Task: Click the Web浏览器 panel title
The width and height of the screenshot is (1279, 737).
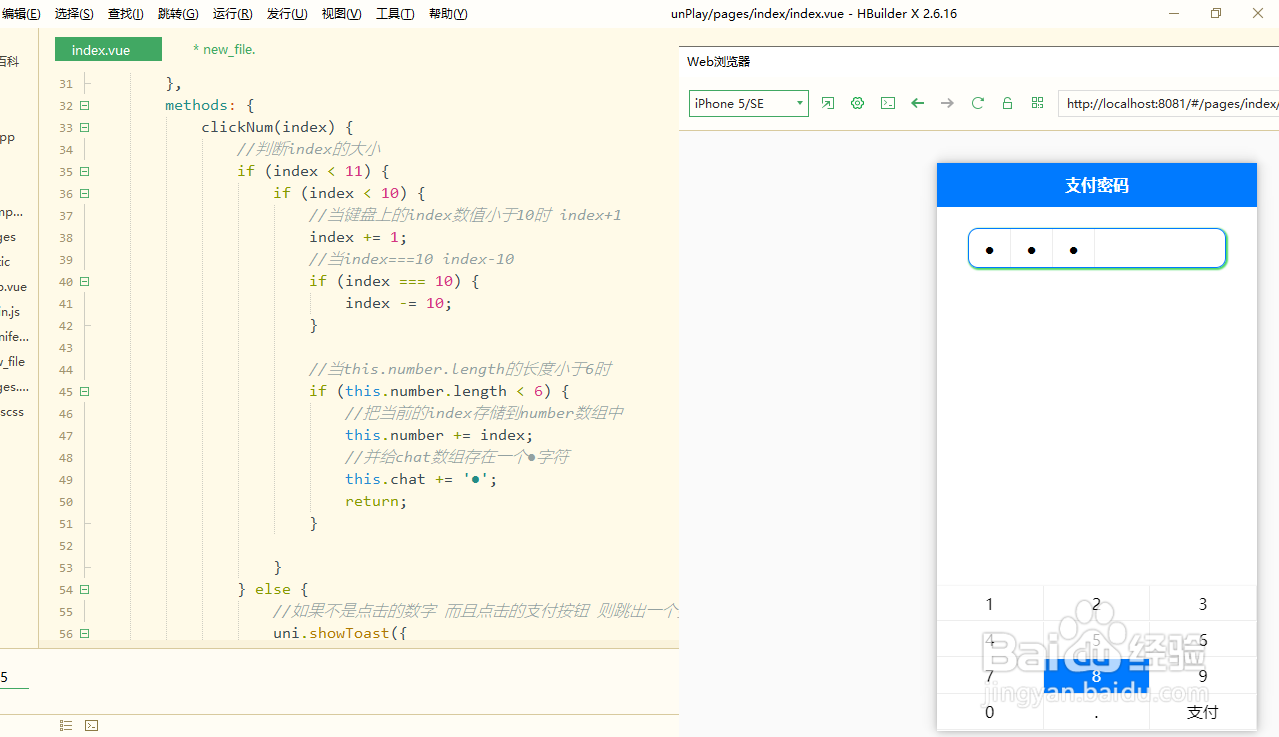Action: click(x=718, y=62)
